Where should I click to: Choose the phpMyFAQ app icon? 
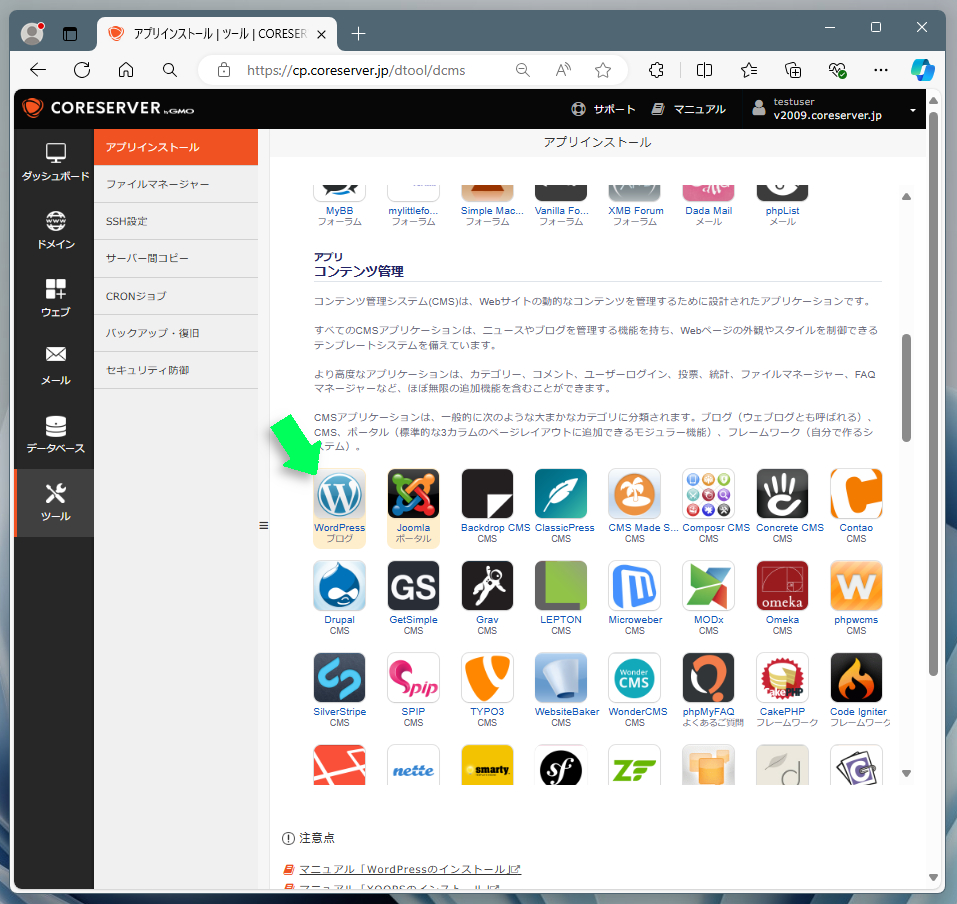[x=709, y=678]
